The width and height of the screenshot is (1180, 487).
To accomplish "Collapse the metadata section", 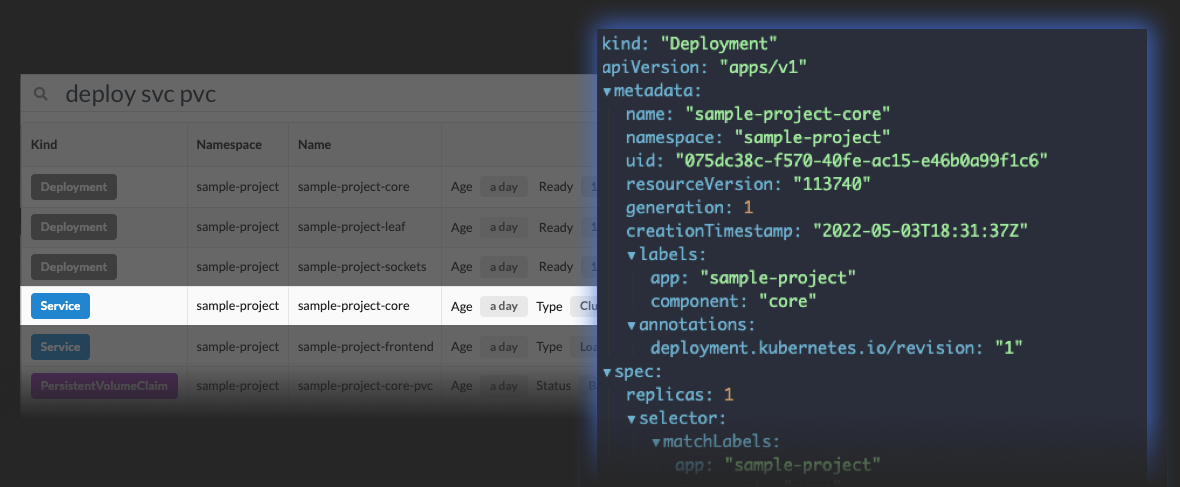I will (x=607, y=92).
